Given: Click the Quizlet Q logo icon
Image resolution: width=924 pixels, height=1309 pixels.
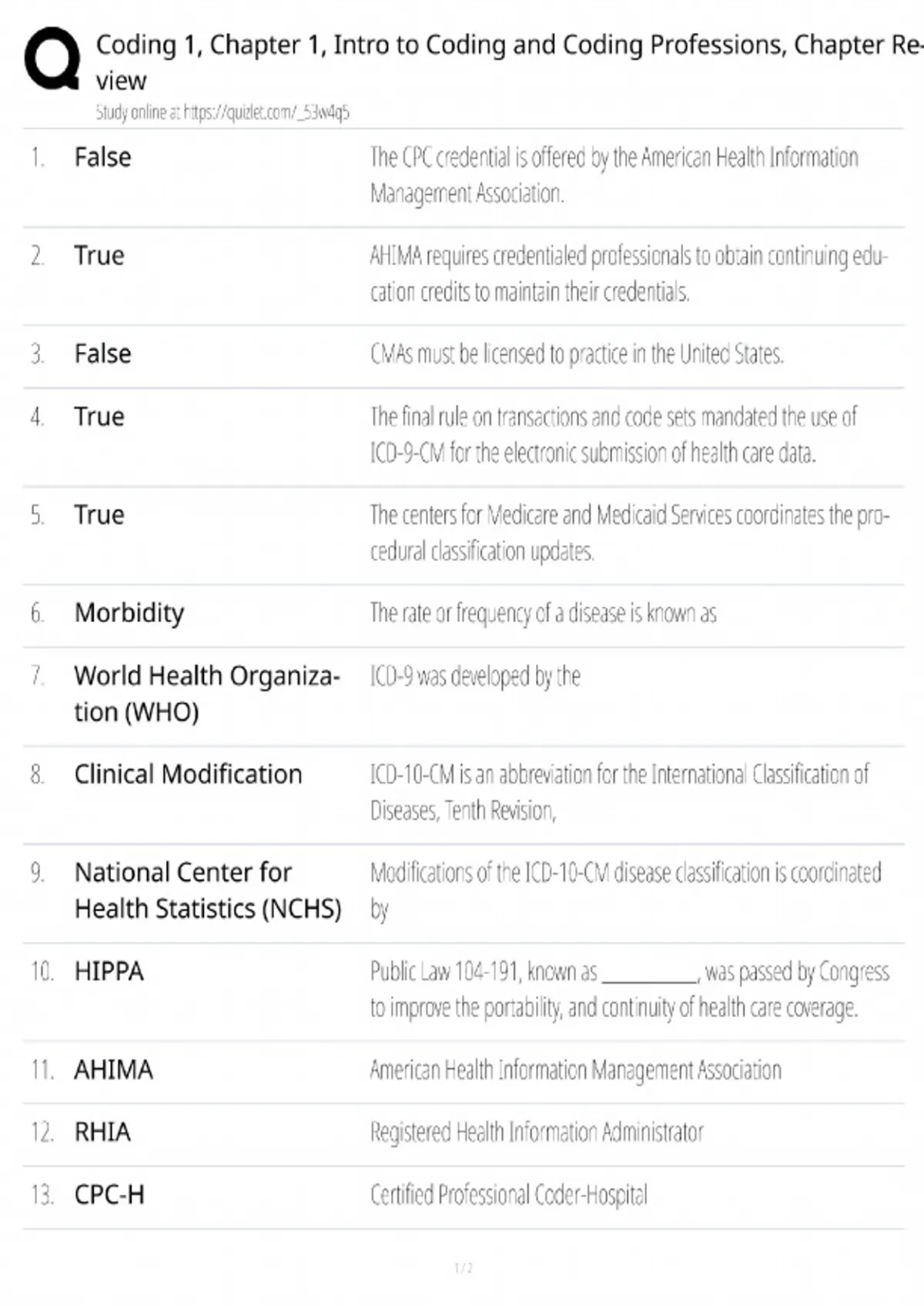Looking at the screenshot, I should tap(52, 59).
